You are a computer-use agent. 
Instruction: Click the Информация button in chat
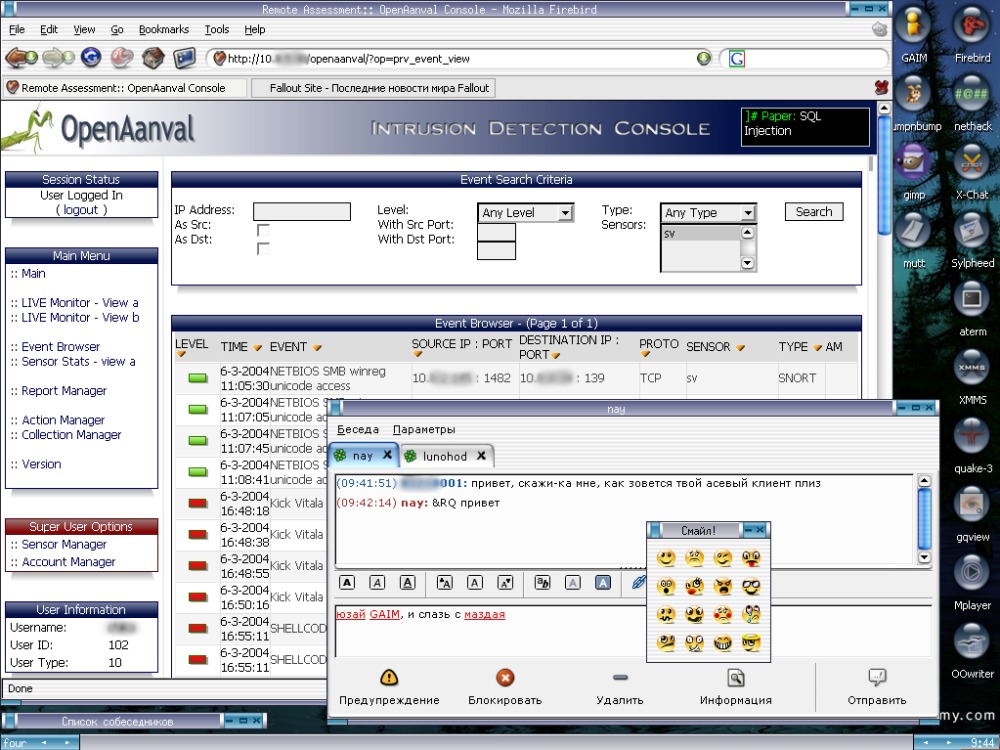click(735, 687)
